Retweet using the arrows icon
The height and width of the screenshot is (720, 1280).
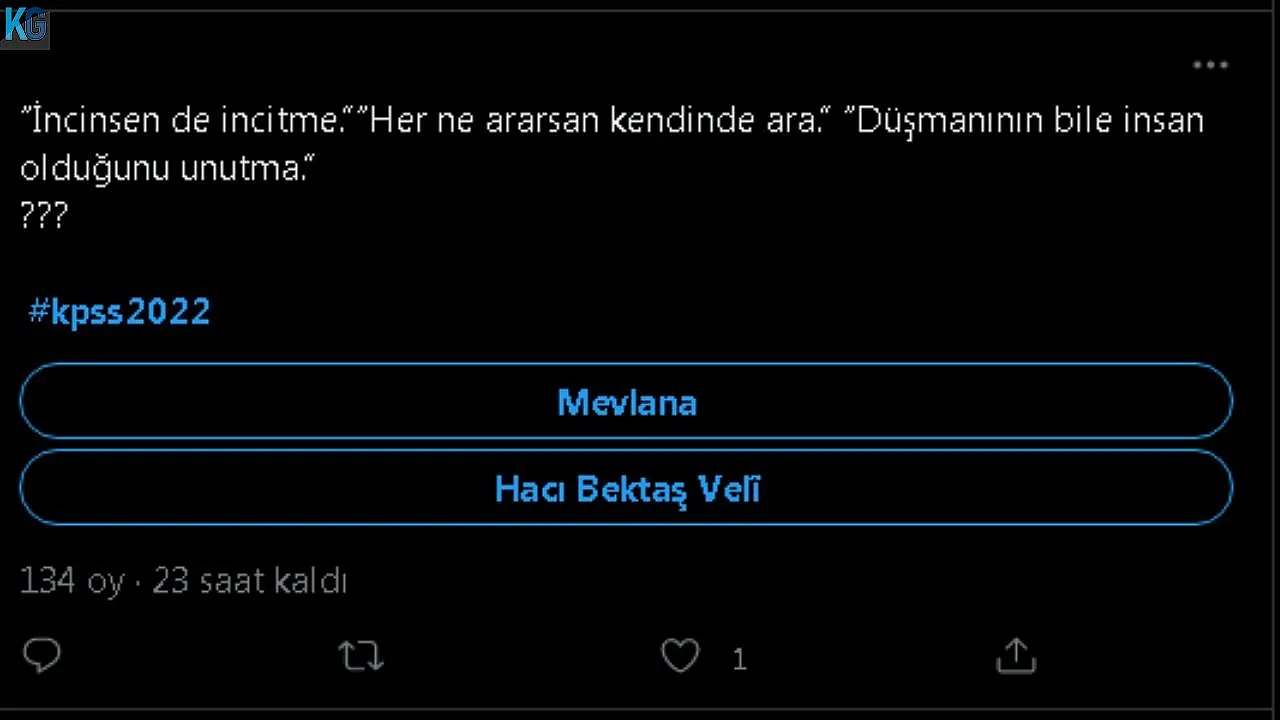(x=360, y=656)
